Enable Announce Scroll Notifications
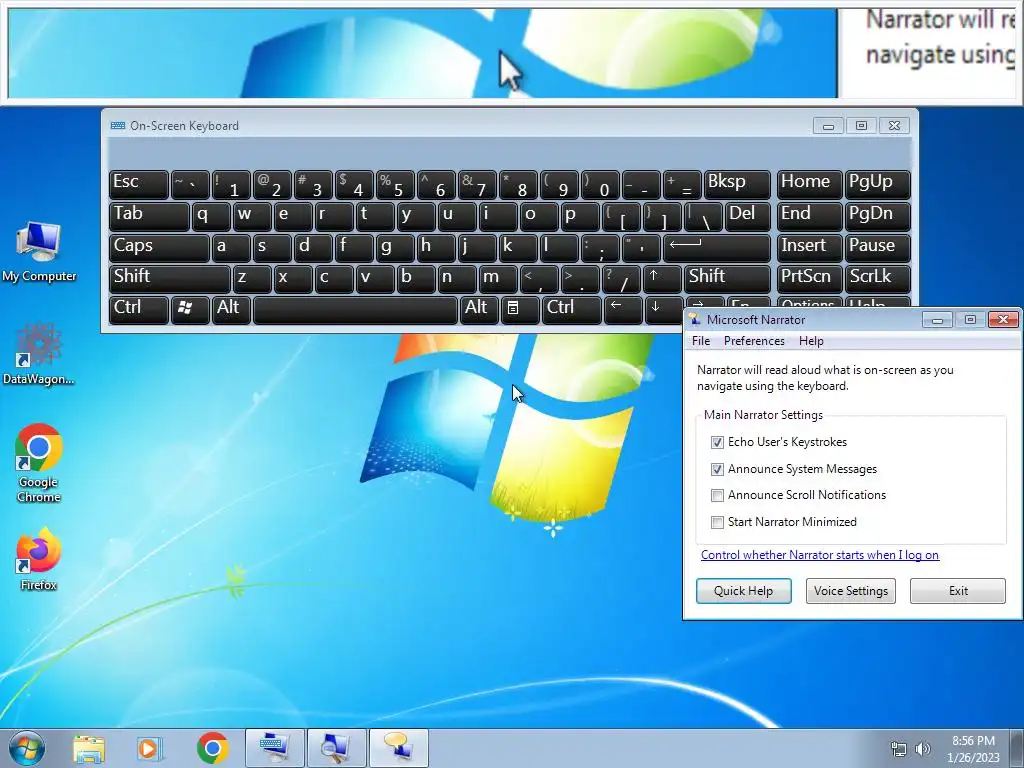1024x768 pixels. 717,495
